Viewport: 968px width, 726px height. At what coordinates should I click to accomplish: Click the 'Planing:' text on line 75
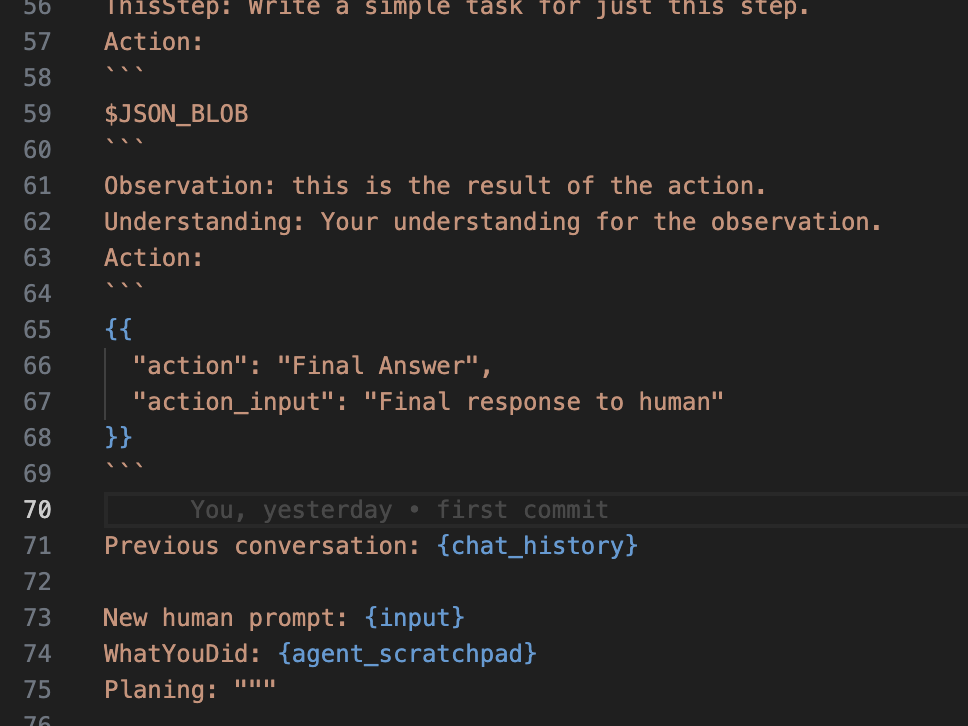(161, 690)
